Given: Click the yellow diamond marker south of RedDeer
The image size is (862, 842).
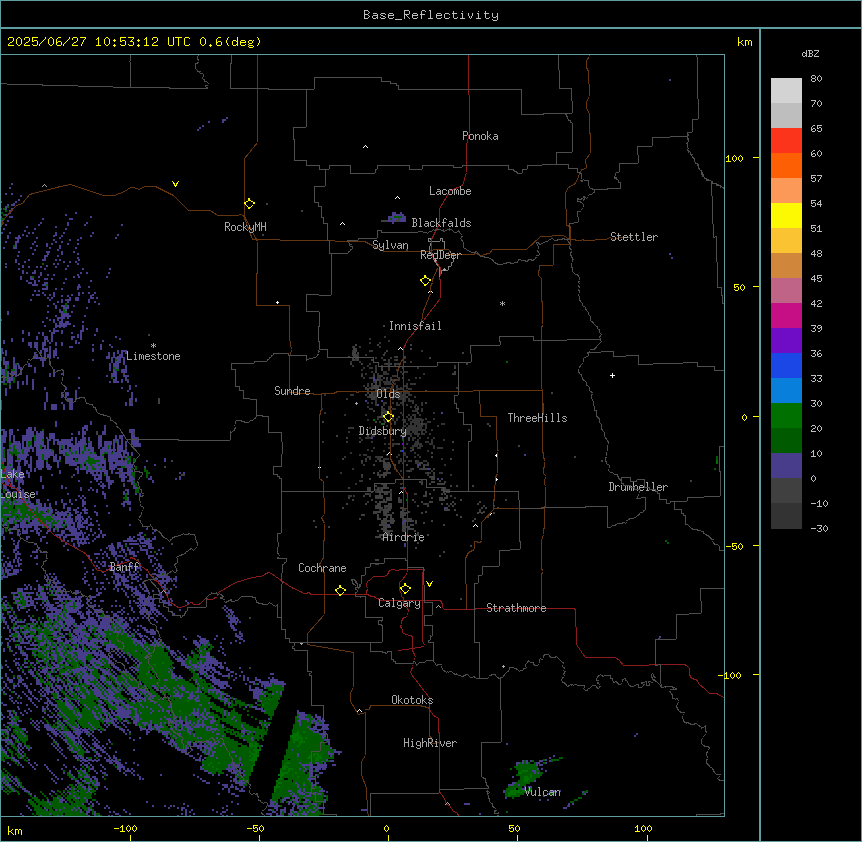Looking at the screenshot, I should point(426,281).
